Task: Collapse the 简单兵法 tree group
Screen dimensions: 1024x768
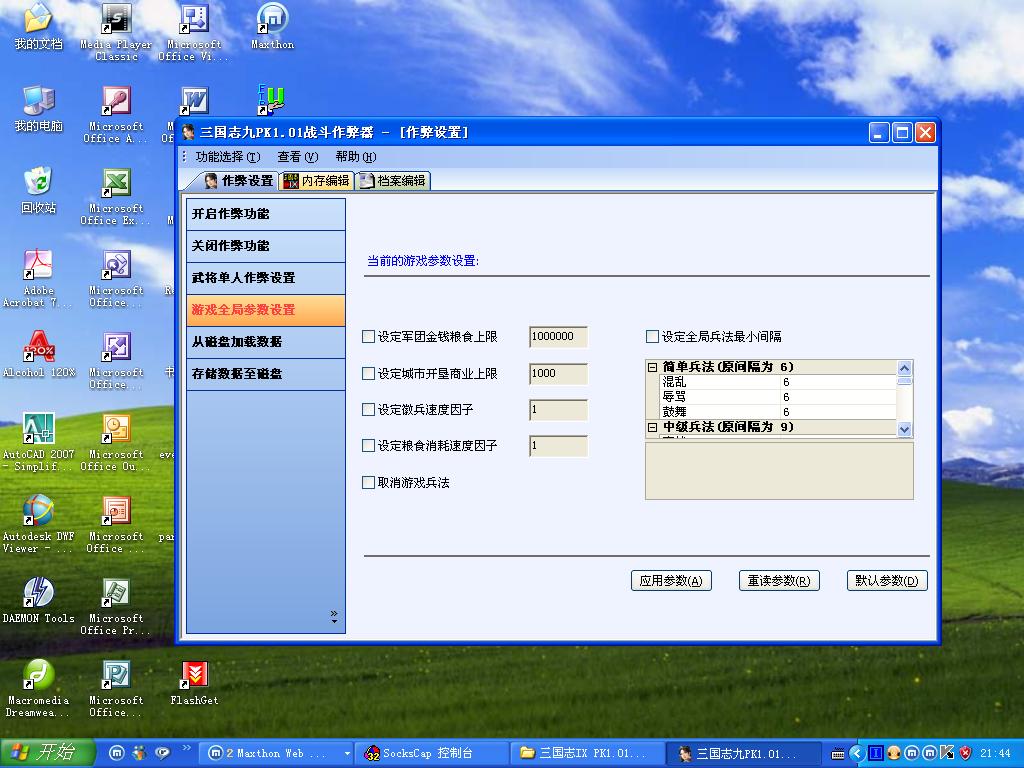Action: point(653,367)
